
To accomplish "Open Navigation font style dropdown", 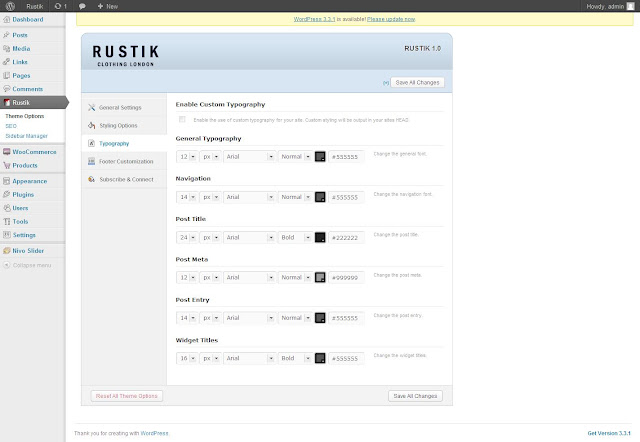I will (x=295, y=197).
